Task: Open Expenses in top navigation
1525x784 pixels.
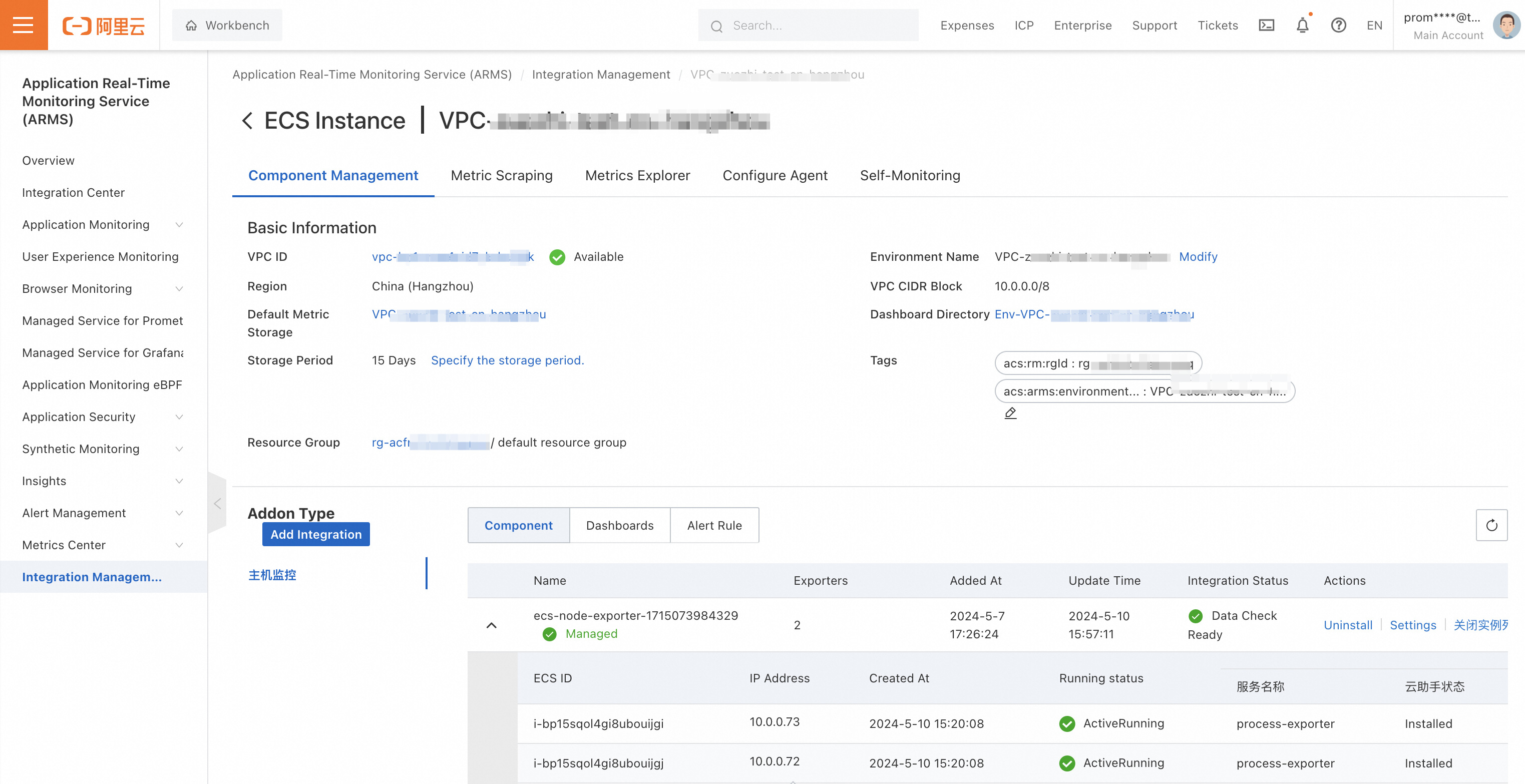Action: (x=967, y=26)
